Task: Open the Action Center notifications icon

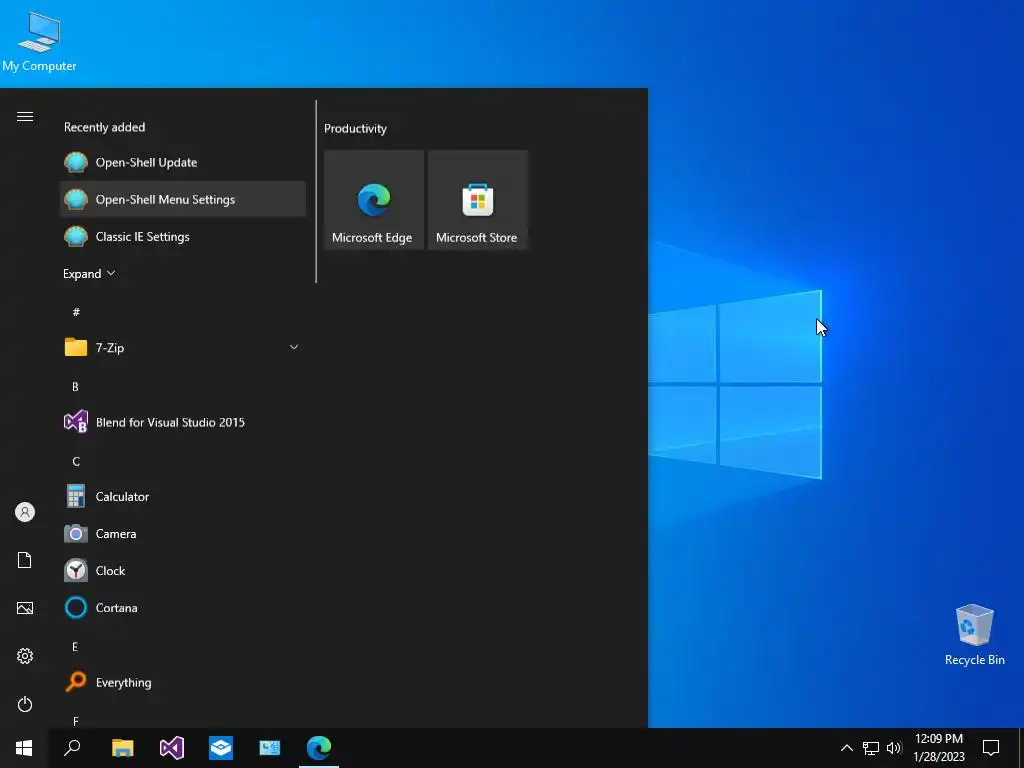Action: coord(991,748)
